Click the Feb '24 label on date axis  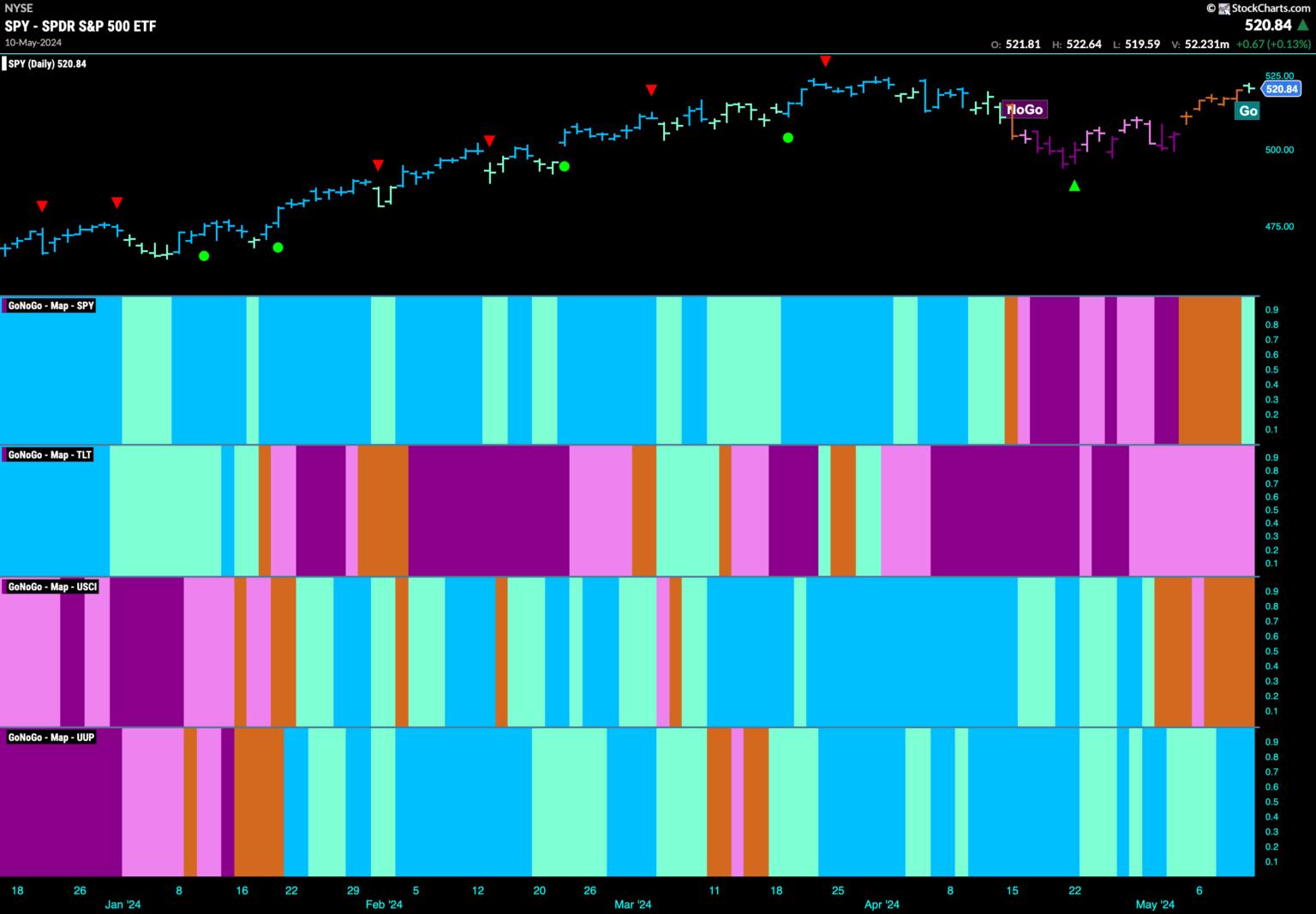point(383,905)
